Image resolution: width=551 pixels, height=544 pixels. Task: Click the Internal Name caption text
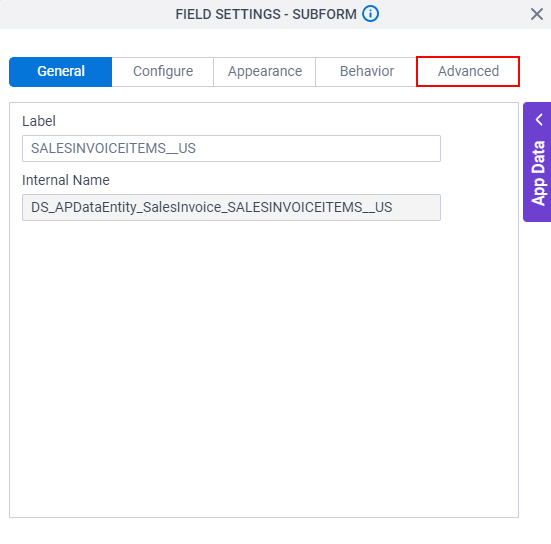[x=66, y=180]
